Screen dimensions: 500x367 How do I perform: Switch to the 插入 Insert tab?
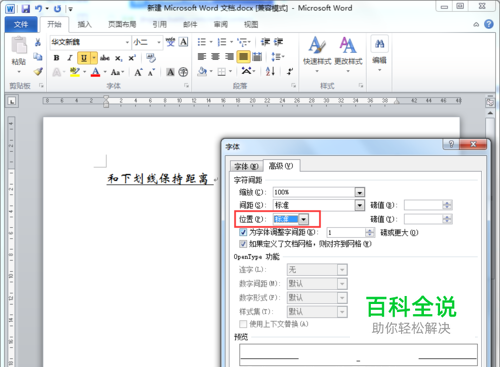point(84,24)
